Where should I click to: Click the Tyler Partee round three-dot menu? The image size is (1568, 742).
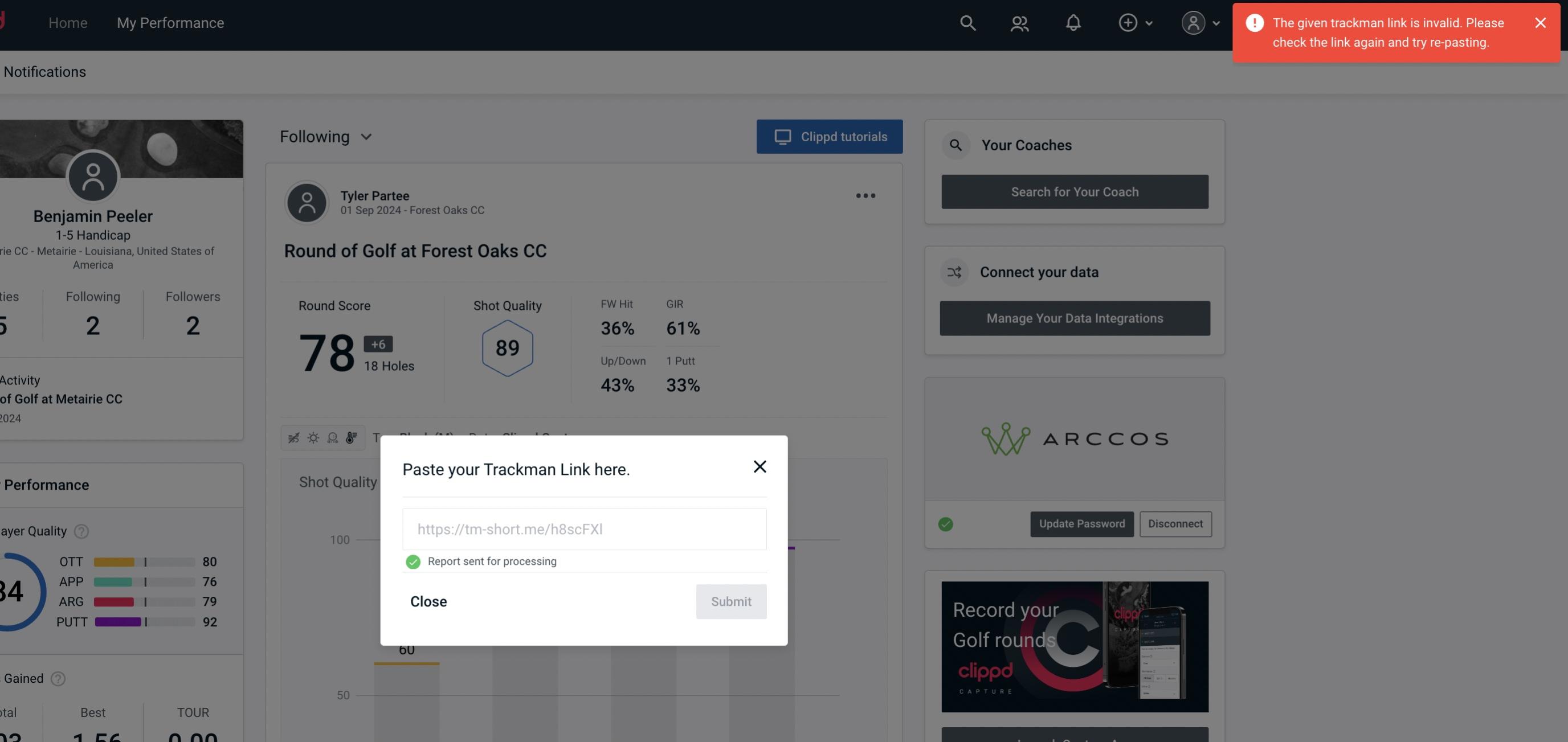click(865, 196)
